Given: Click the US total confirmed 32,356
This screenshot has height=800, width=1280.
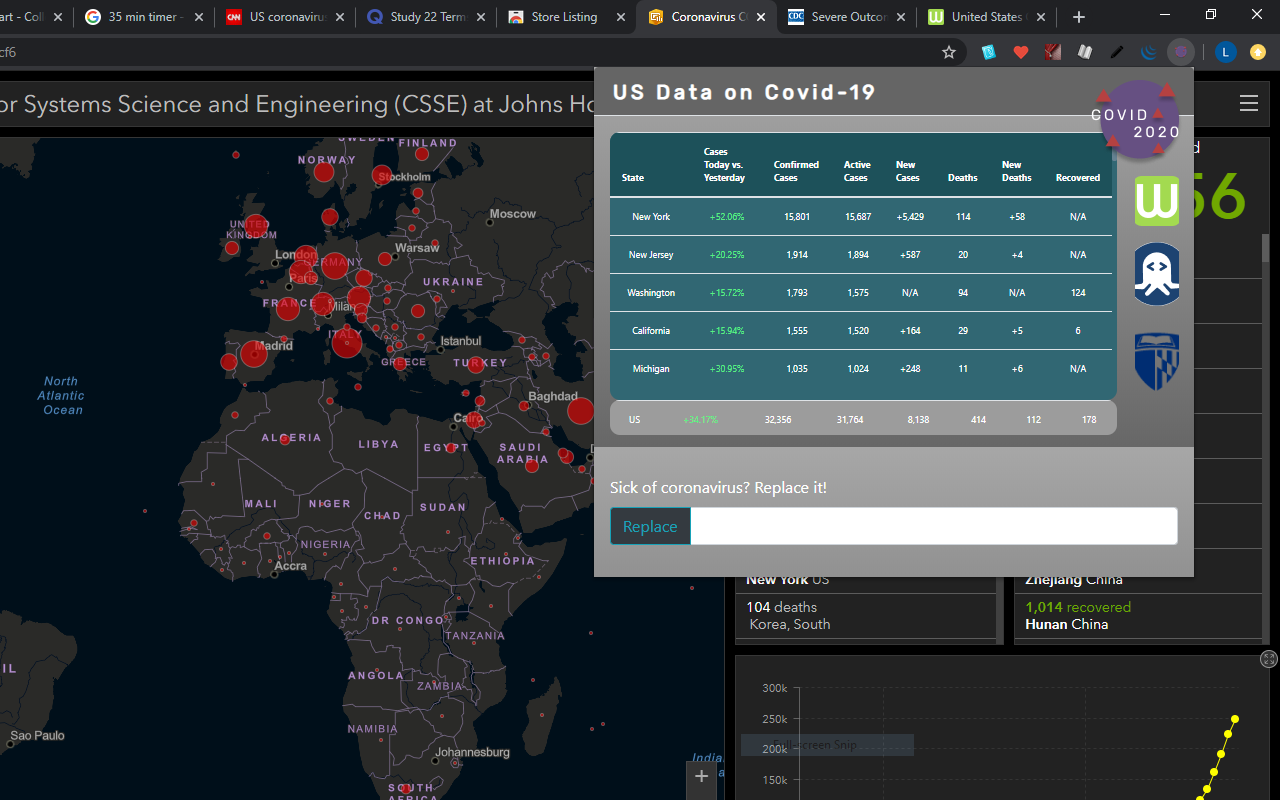Looking at the screenshot, I should click(778, 420).
